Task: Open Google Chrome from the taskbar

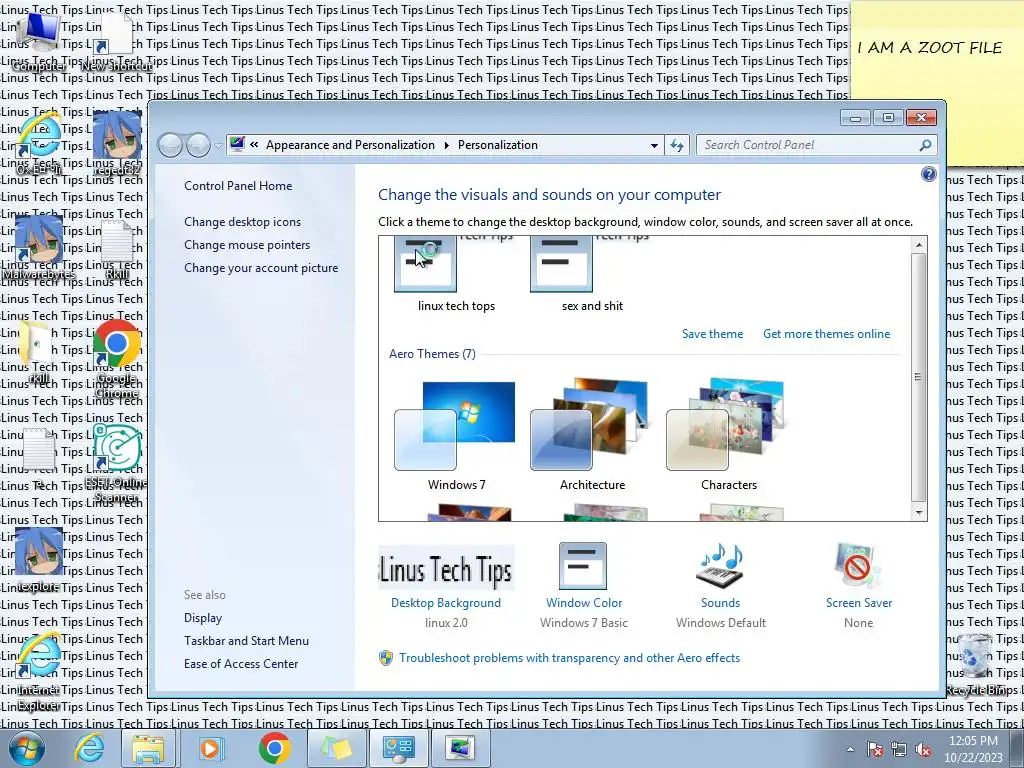Action: (274, 748)
